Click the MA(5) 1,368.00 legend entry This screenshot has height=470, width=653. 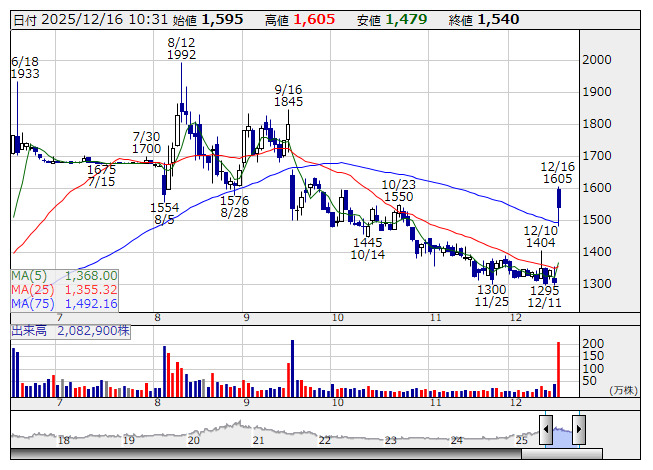point(64,276)
